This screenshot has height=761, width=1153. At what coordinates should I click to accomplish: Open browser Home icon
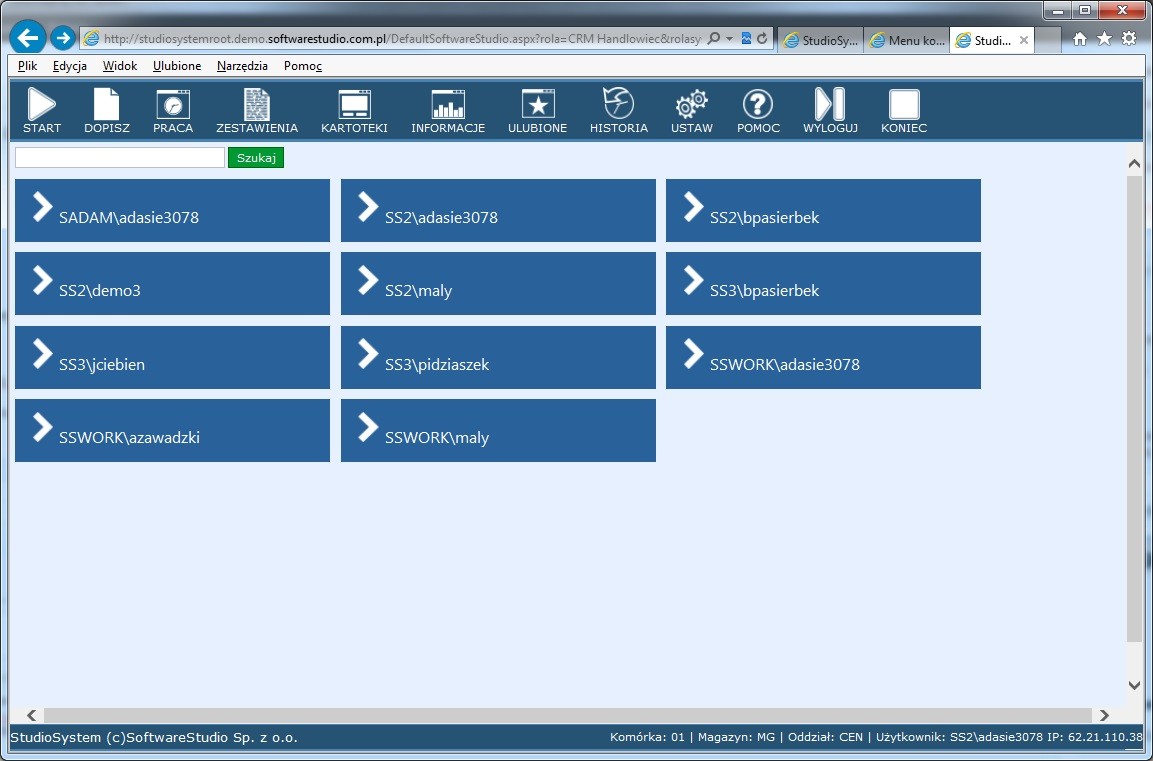coord(1079,39)
